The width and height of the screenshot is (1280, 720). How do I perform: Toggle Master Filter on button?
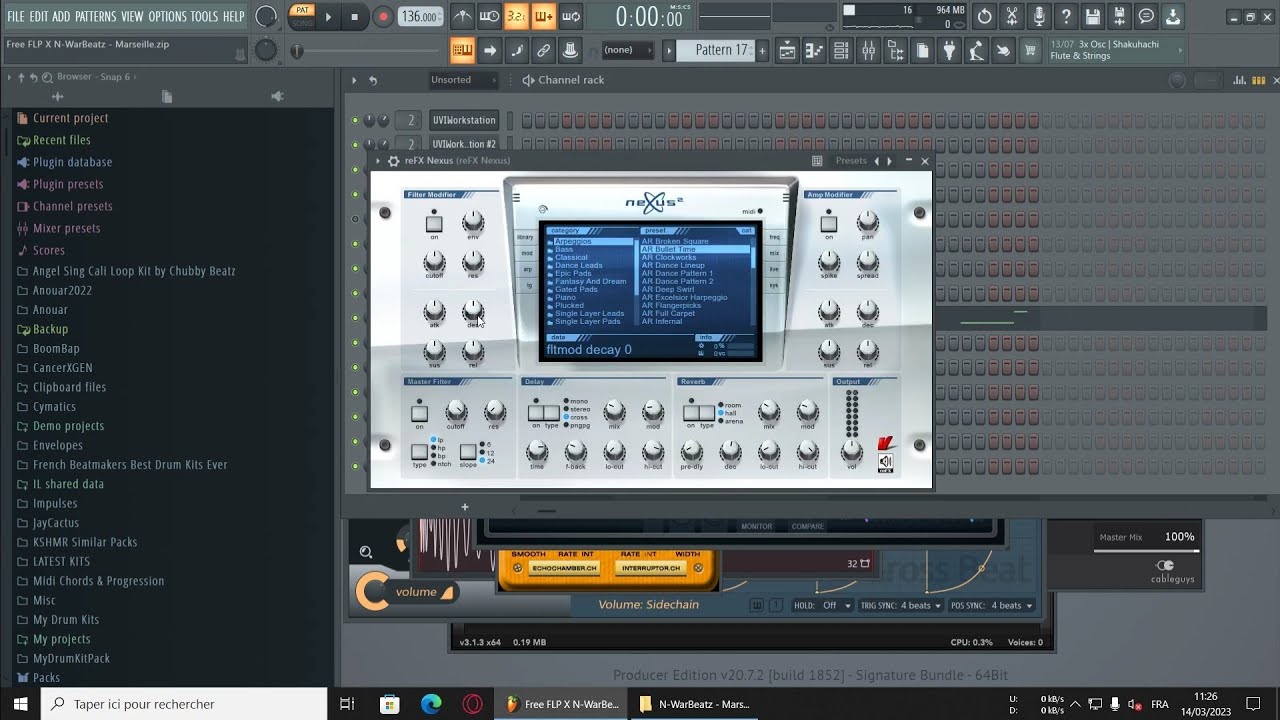click(x=420, y=414)
